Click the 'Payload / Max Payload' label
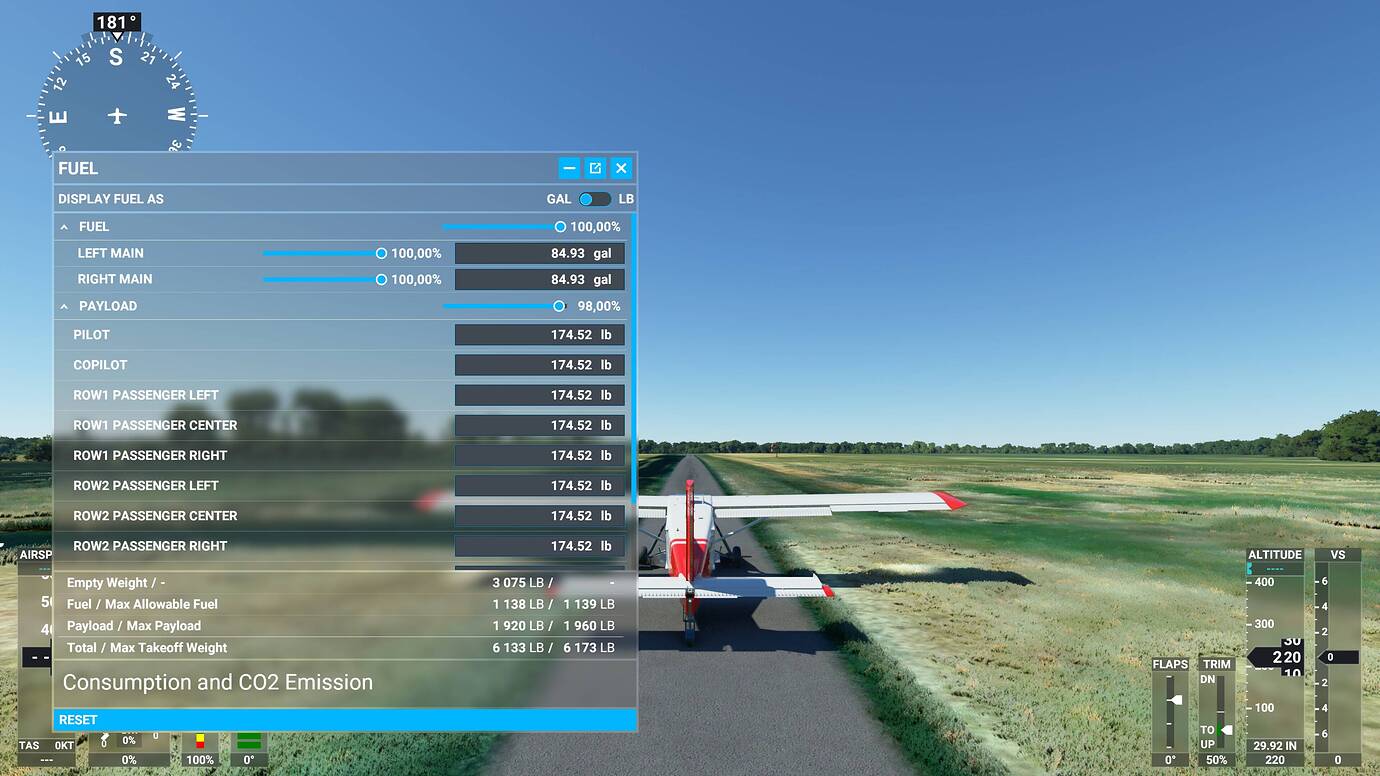Screen dimensions: 1380x776 134,626
